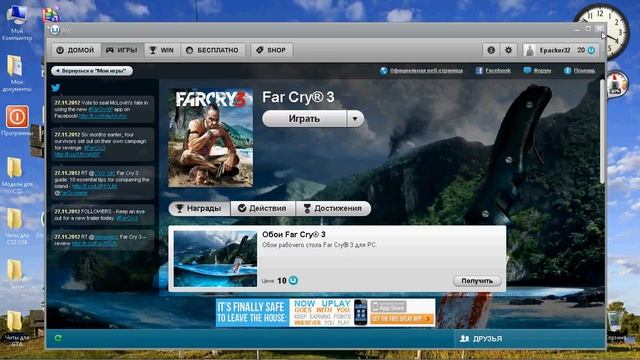
Task: Click the CPU meter desktop gadget
Action: 616,84
